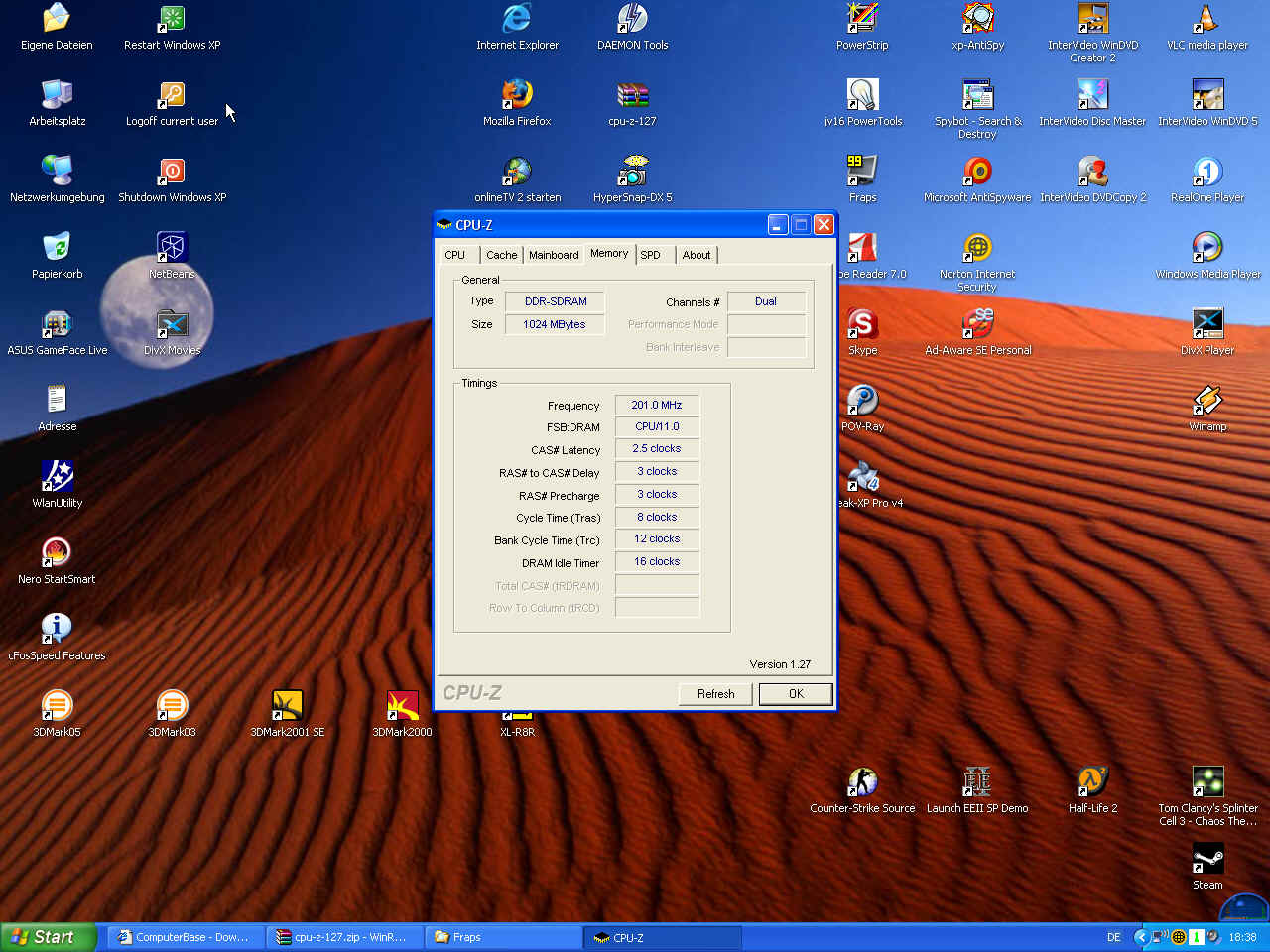Select Spybot - Search & Destroy icon
This screenshot has width=1270, height=952.
[x=977, y=109]
